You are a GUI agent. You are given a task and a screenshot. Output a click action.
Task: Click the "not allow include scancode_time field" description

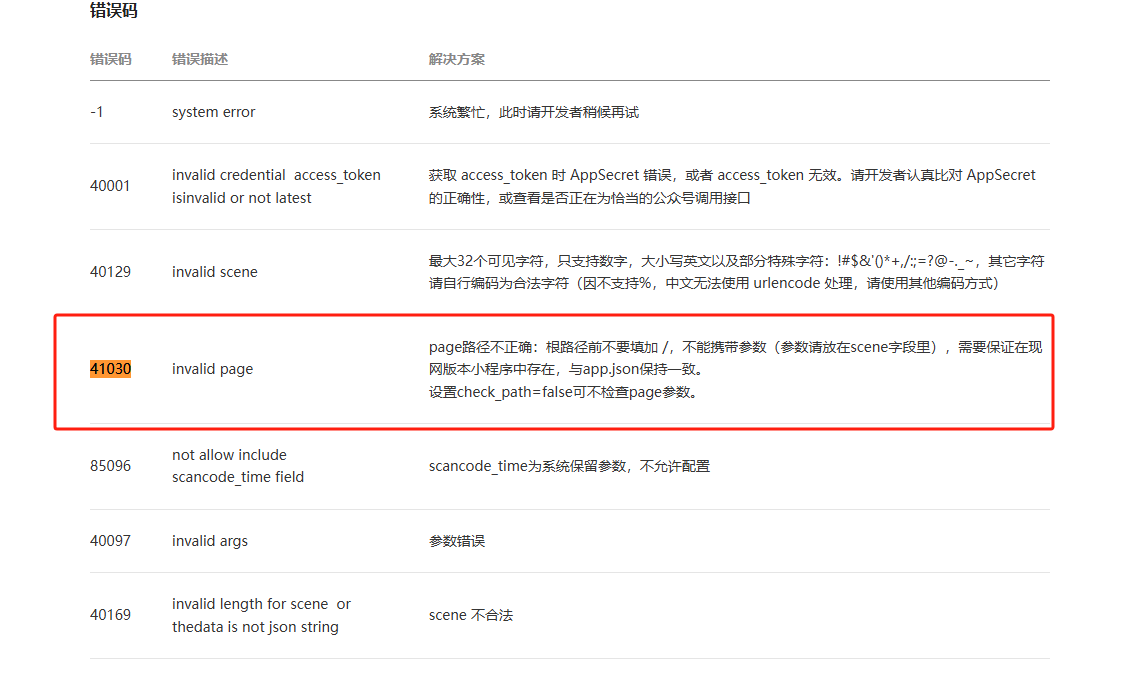(238, 466)
